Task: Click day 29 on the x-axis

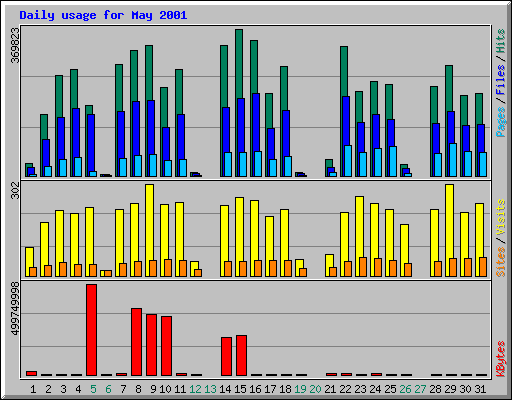Action: (x=450, y=389)
